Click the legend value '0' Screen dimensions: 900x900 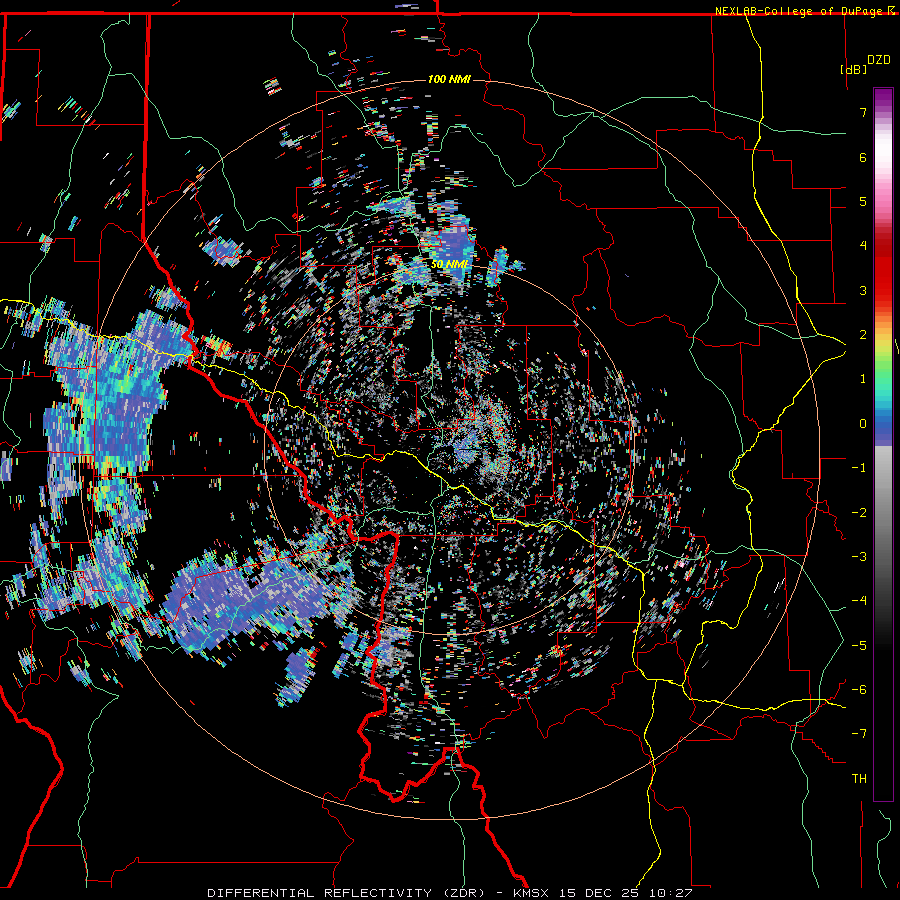[863, 424]
